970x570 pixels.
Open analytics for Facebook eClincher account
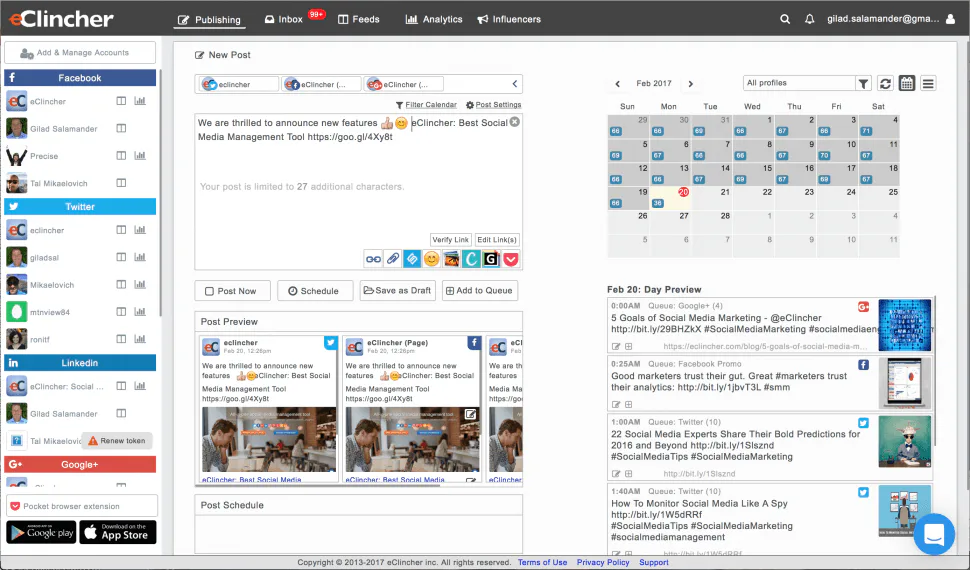tap(140, 101)
